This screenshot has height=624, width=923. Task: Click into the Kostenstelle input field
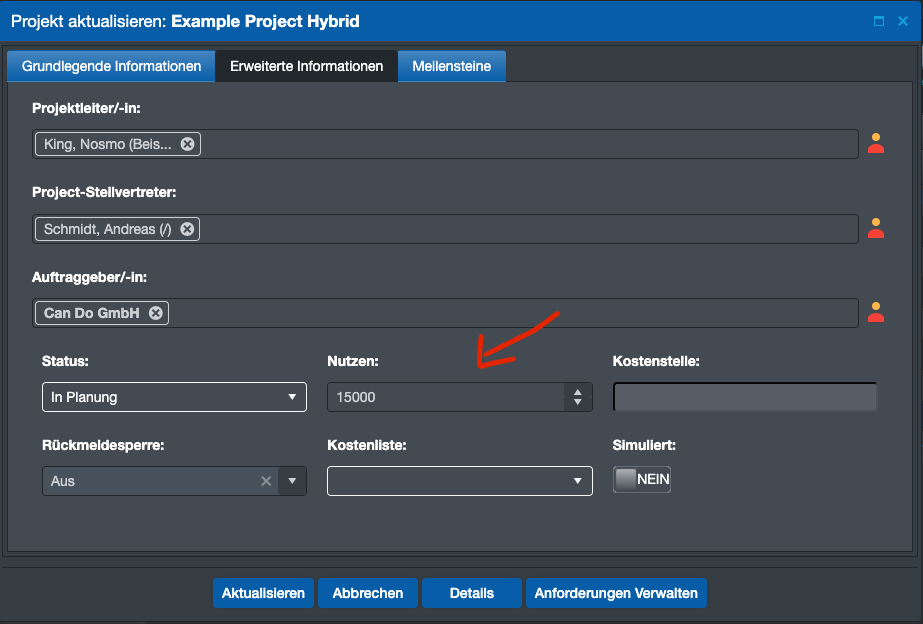click(x=744, y=397)
